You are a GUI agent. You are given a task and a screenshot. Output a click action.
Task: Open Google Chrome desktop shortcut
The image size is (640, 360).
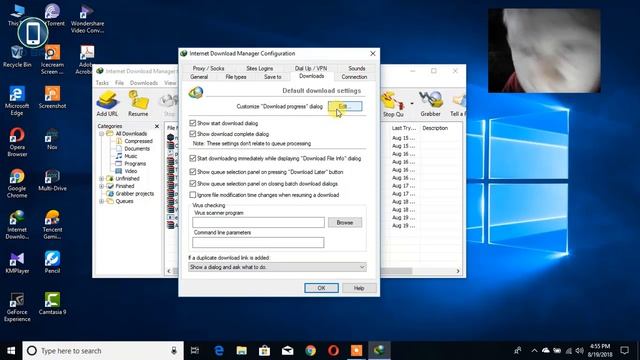17,183
